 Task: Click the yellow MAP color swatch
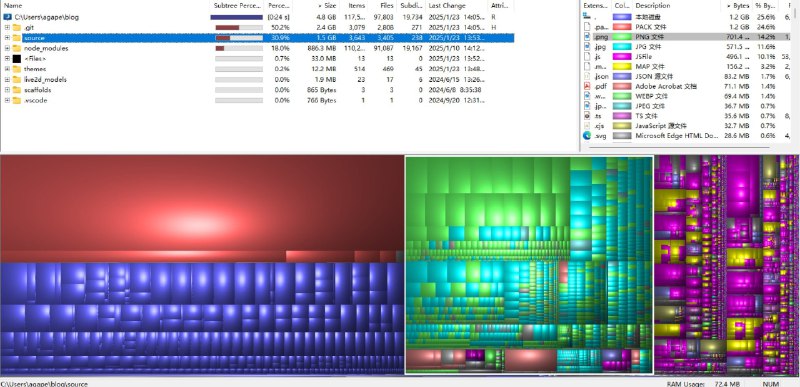tap(621, 66)
